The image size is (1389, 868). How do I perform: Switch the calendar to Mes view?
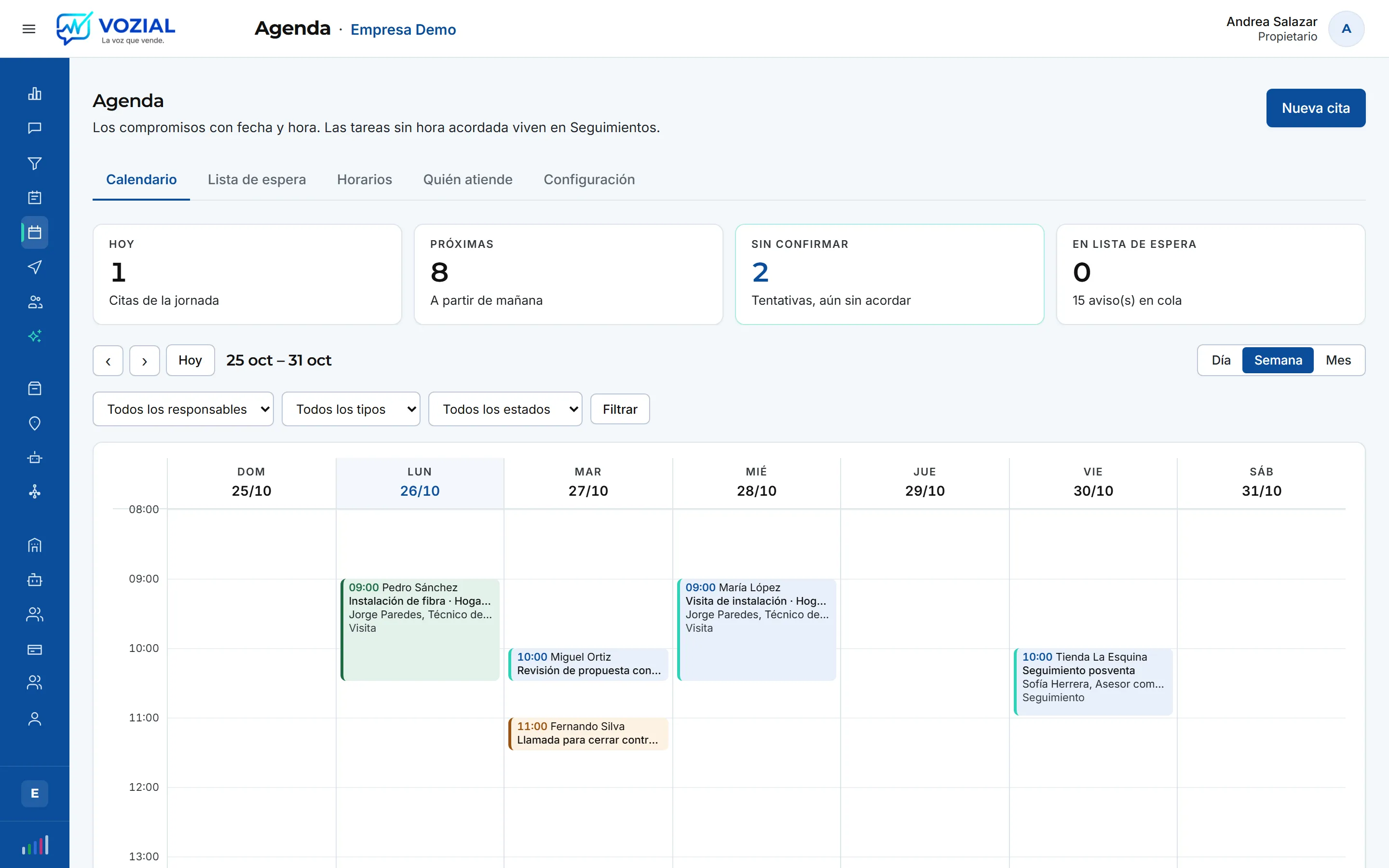(x=1338, y=360)
